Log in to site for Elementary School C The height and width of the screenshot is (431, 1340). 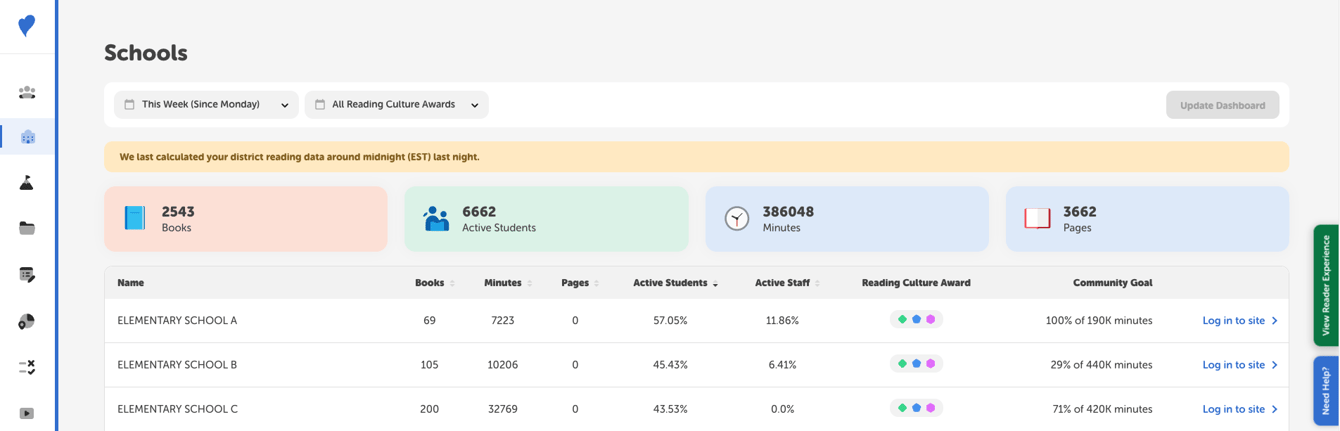(1240, 409)
